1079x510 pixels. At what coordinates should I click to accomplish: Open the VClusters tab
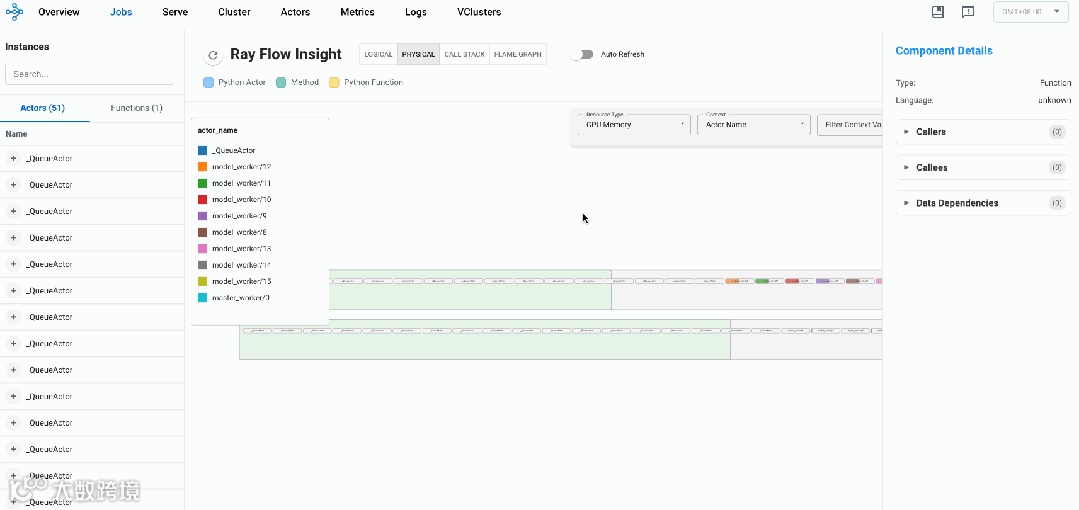[x=479, y=12]
